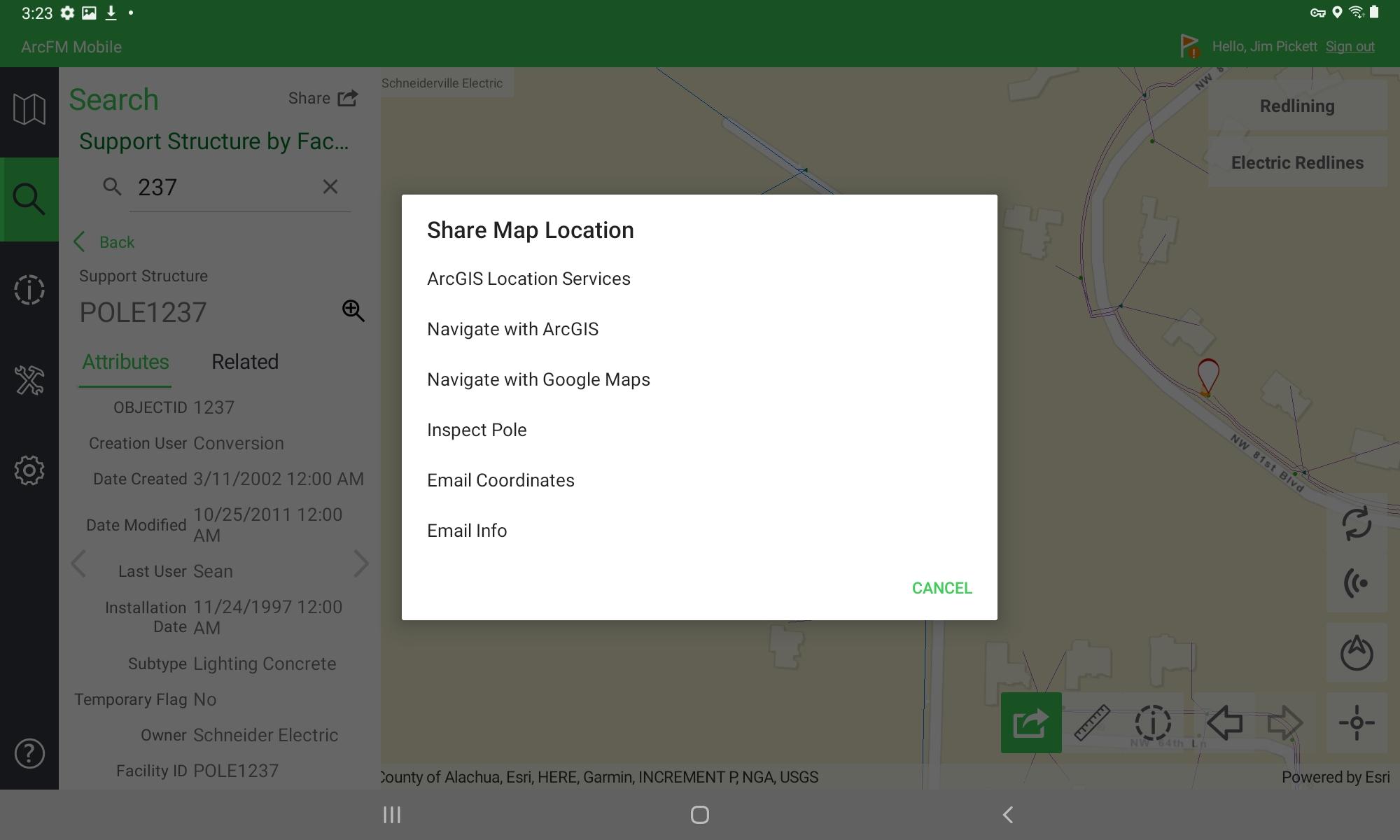Screen dimensions: 1400x840
Task: Dismiss dialog with CANCEL
Action: (x=941, y=588)
